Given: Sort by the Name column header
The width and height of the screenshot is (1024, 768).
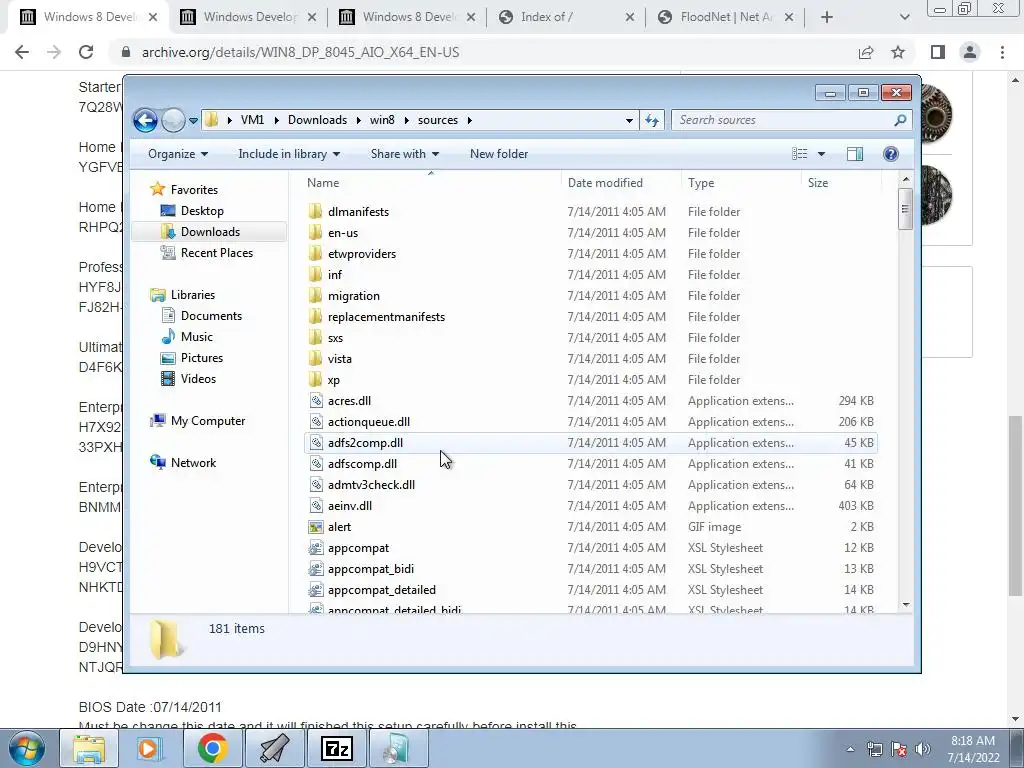Looking at the screenshot, I should click(431, 183).
